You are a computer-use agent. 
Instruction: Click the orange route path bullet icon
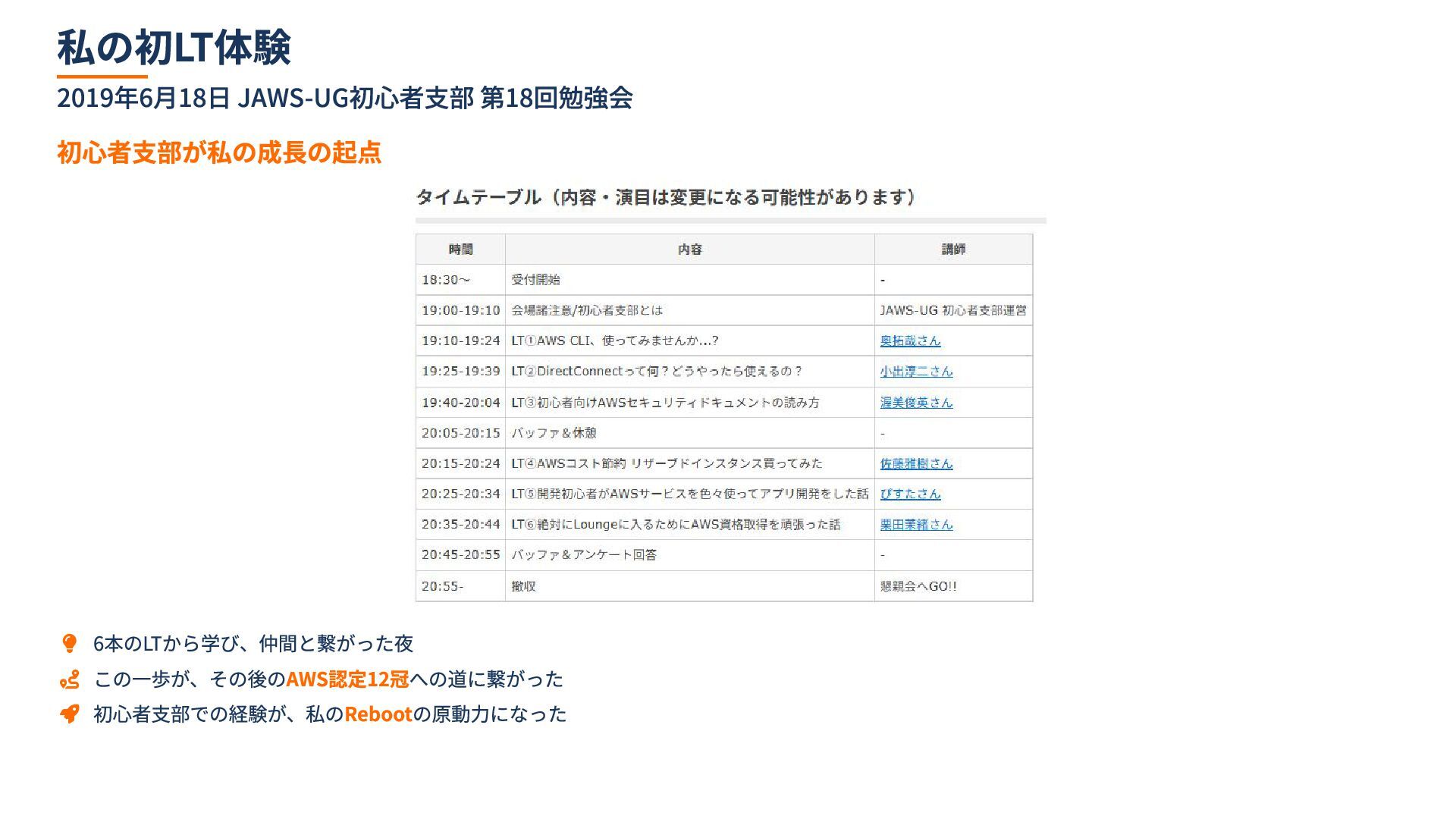[69, 679]
